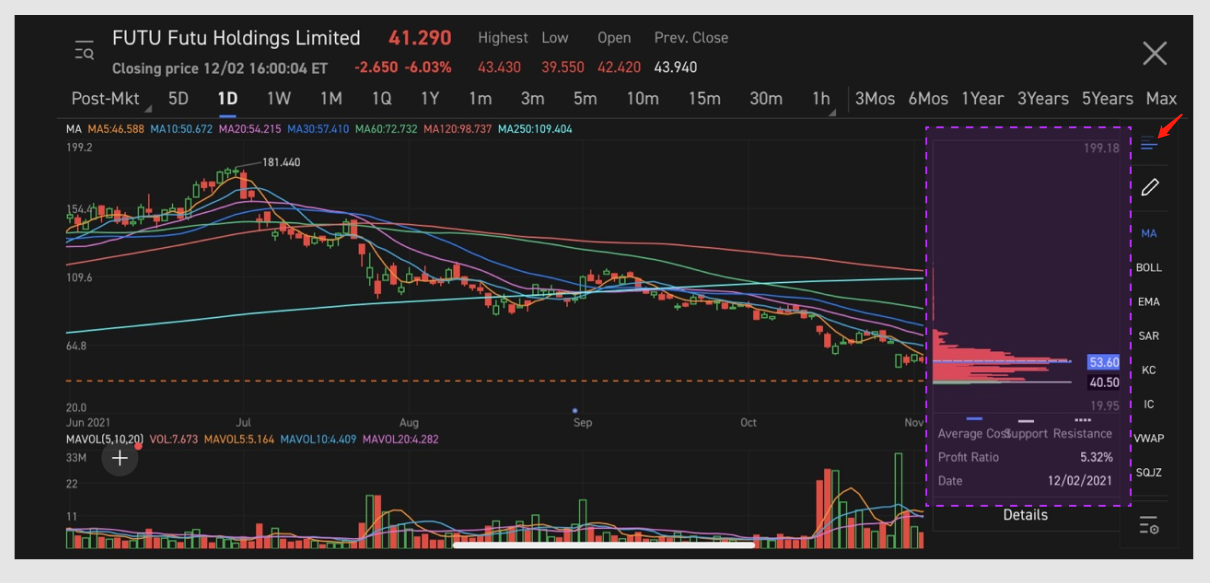This screenshot has width=1210, height=583.
Task: Click the MAVOL10:4.409 label
Action: (320, 439)
